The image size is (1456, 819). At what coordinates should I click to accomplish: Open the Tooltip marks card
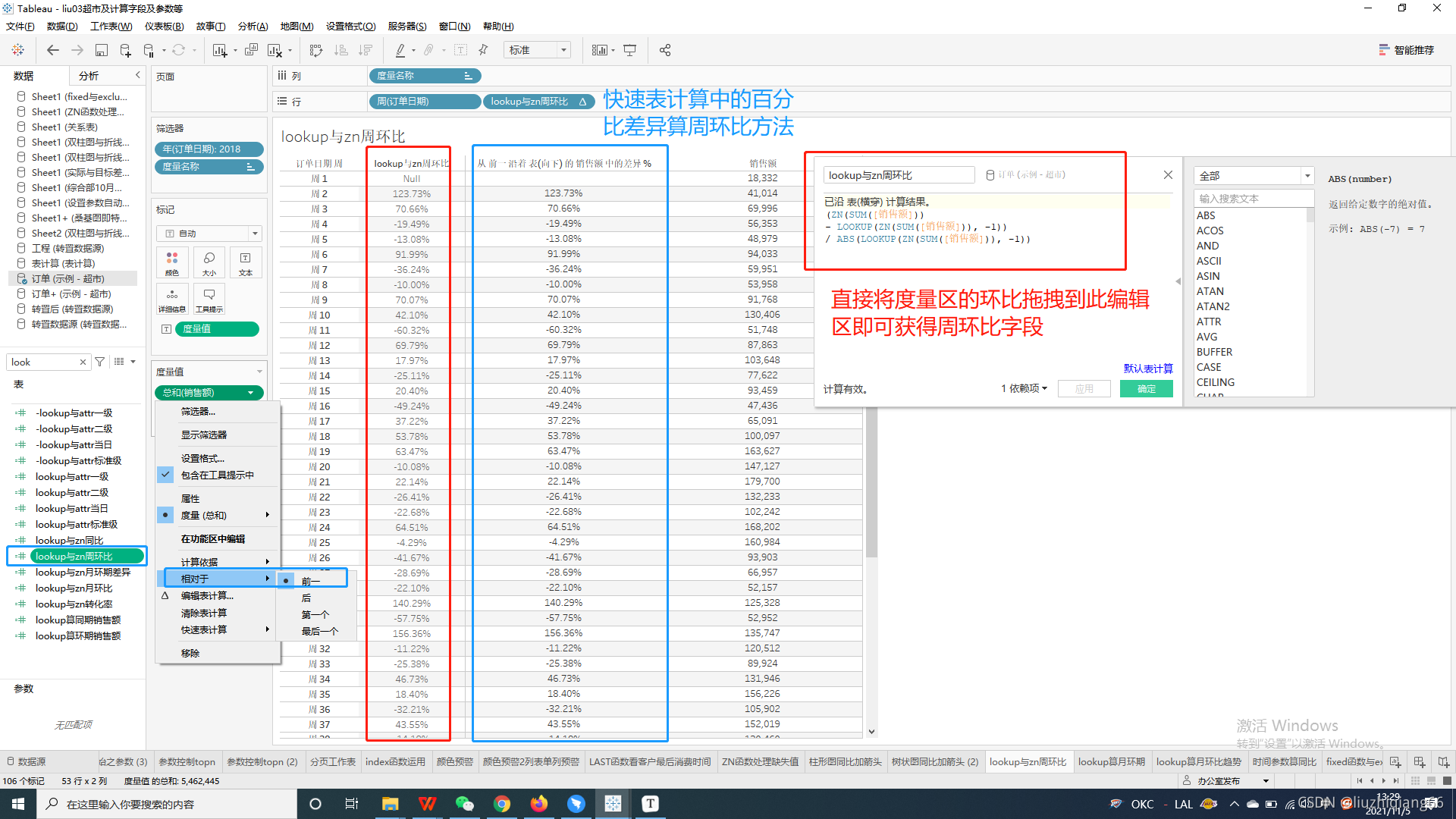pos(209,299)
